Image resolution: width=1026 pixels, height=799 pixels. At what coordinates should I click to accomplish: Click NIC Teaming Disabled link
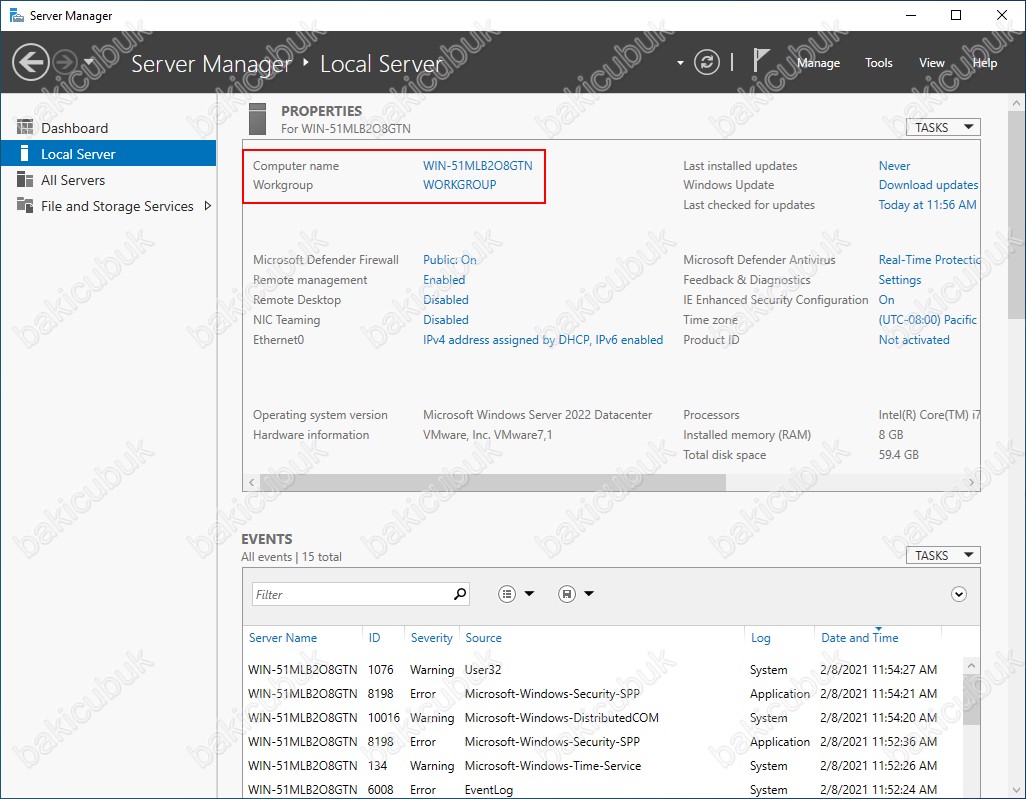tap(446, 319)
